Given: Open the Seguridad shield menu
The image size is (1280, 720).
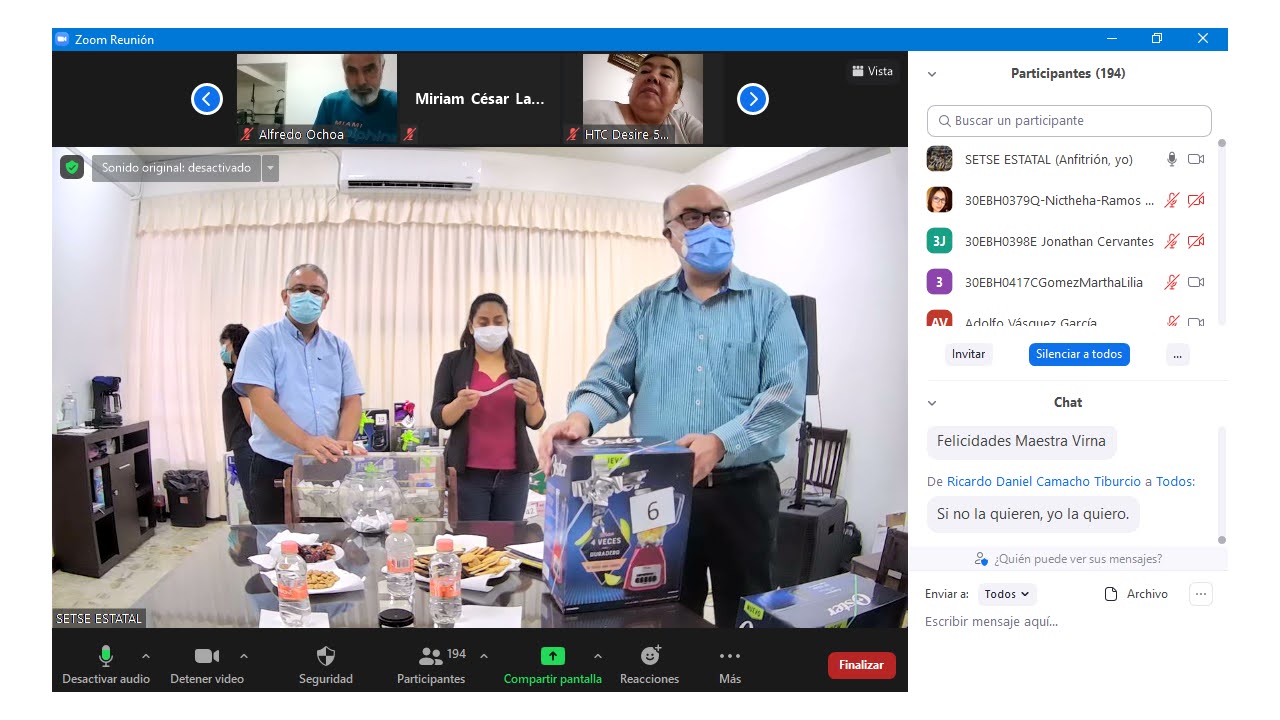Looking at the screenshot, I should pos(326,656).
